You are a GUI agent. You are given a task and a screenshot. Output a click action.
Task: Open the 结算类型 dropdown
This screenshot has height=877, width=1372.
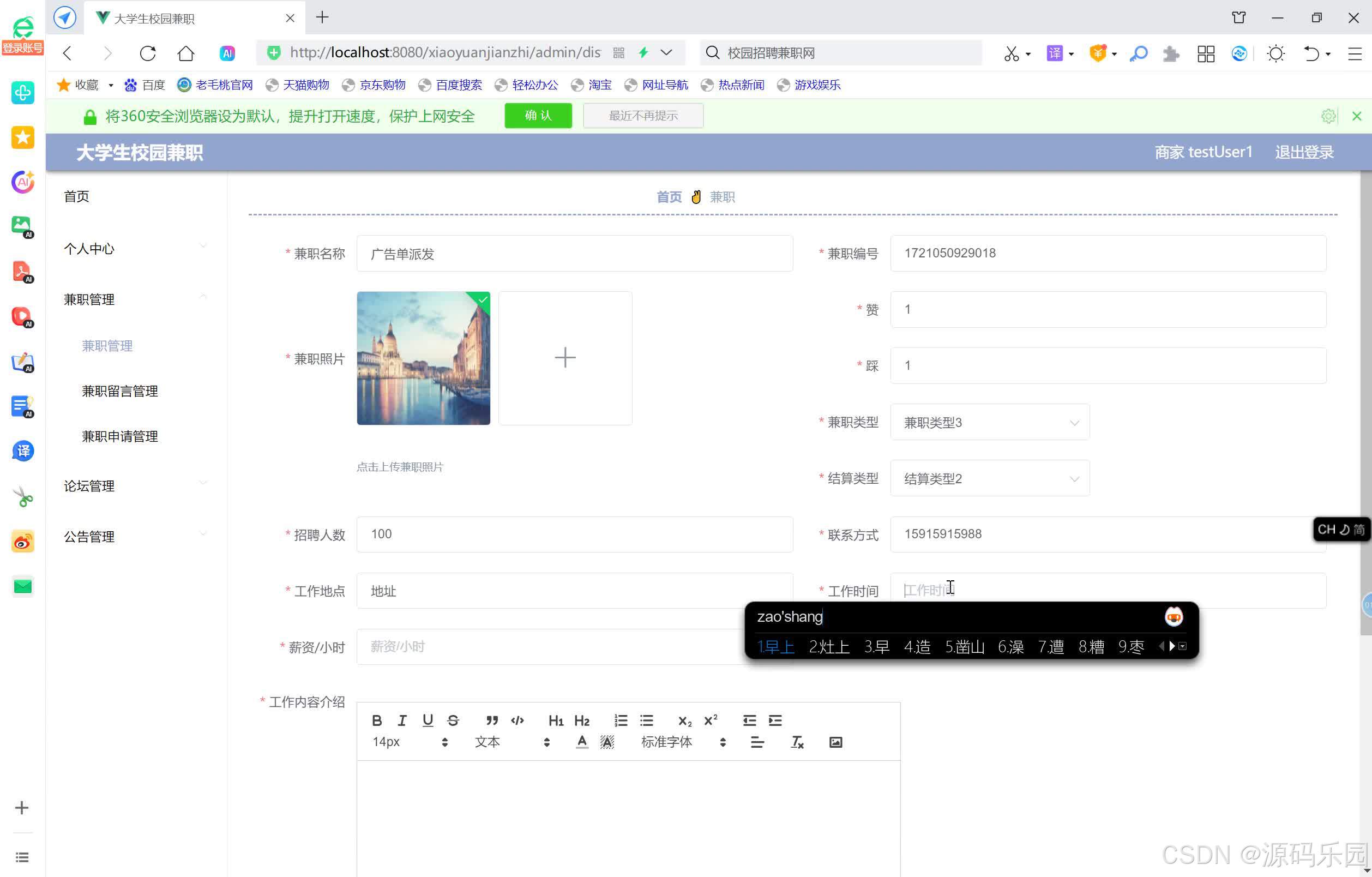(990, 478)
